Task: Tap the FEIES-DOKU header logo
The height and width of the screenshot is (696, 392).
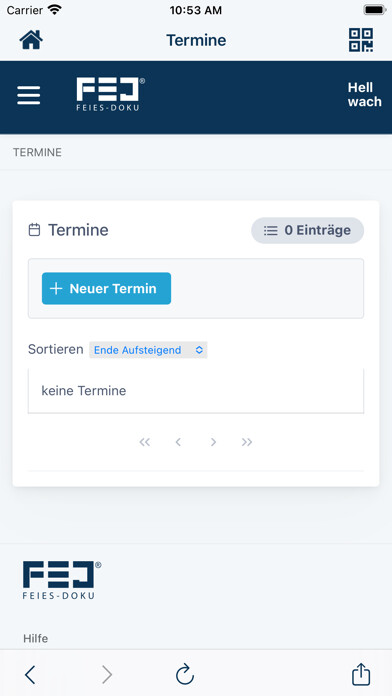Action: click(x=111, y=95)
